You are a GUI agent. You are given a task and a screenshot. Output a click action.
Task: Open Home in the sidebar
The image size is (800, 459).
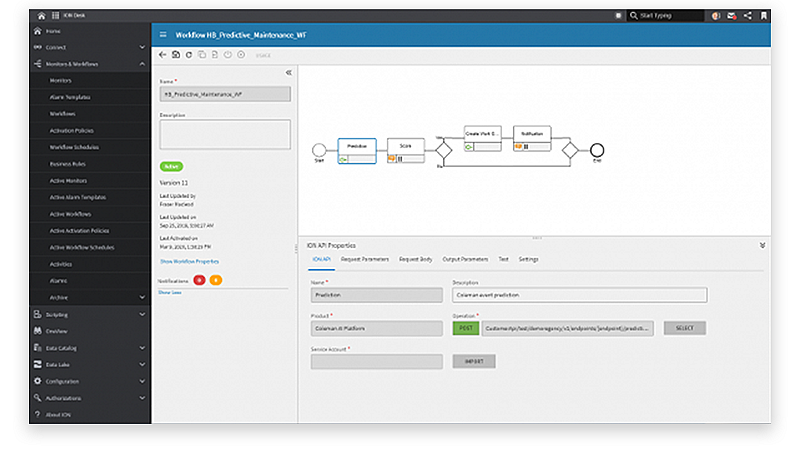click(90, 31)
